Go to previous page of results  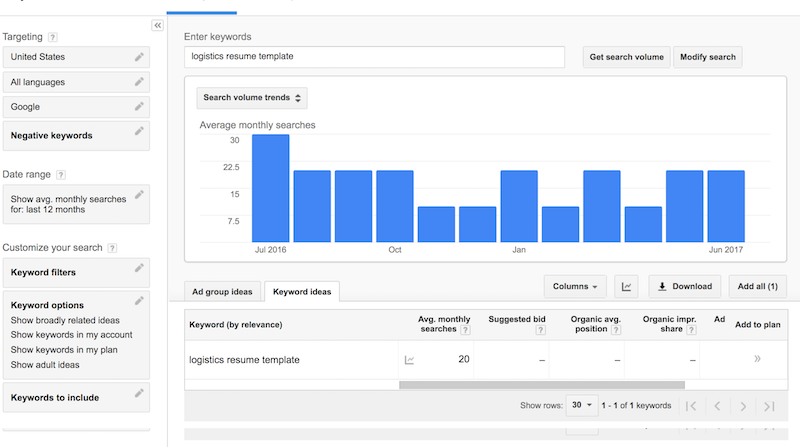(x=717, y=406)
